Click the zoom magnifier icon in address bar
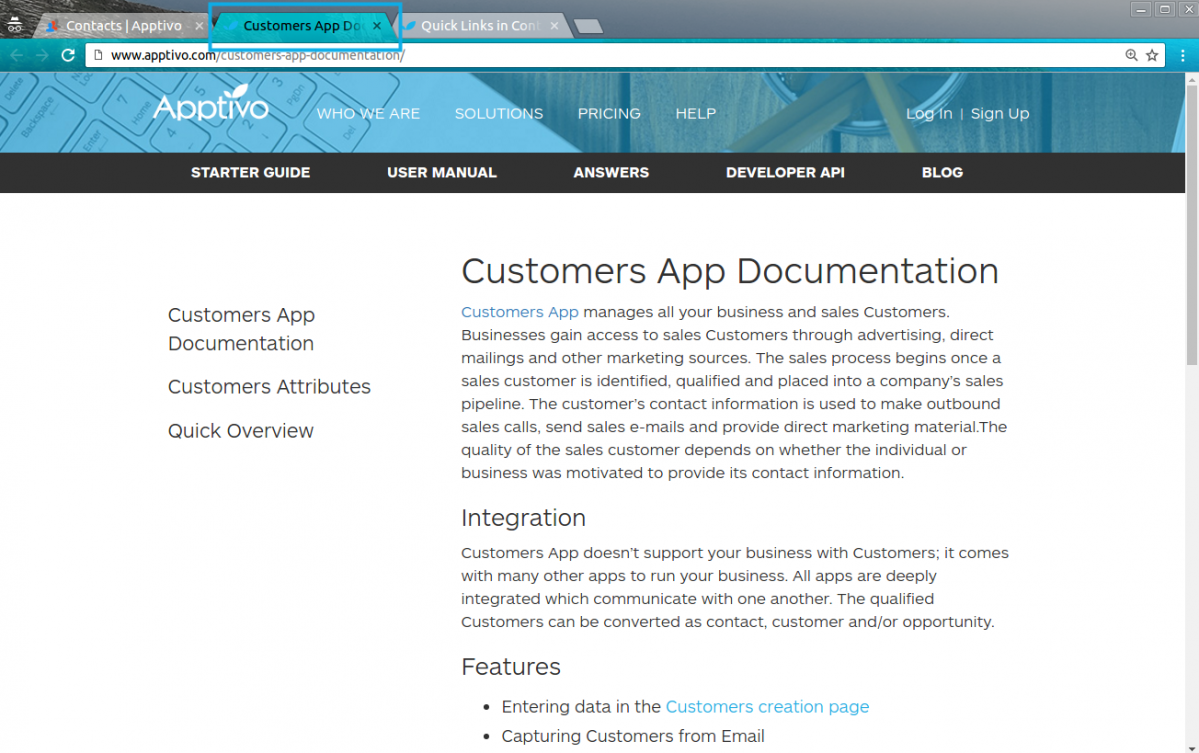 1131,55
